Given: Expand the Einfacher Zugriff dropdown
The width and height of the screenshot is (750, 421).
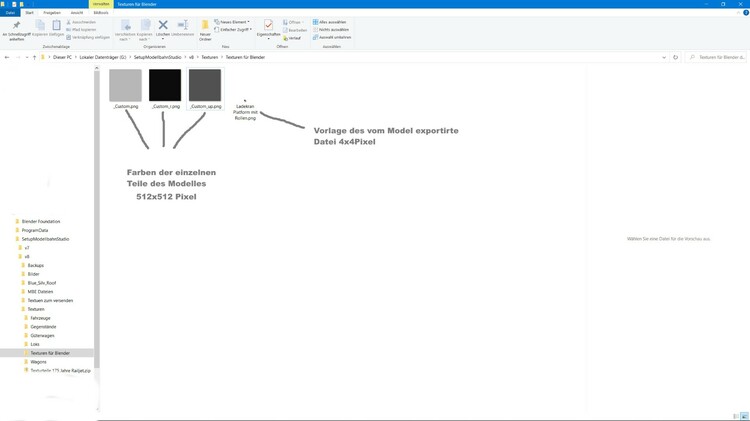Looking at the screenshot, I should tap(237, 30).
